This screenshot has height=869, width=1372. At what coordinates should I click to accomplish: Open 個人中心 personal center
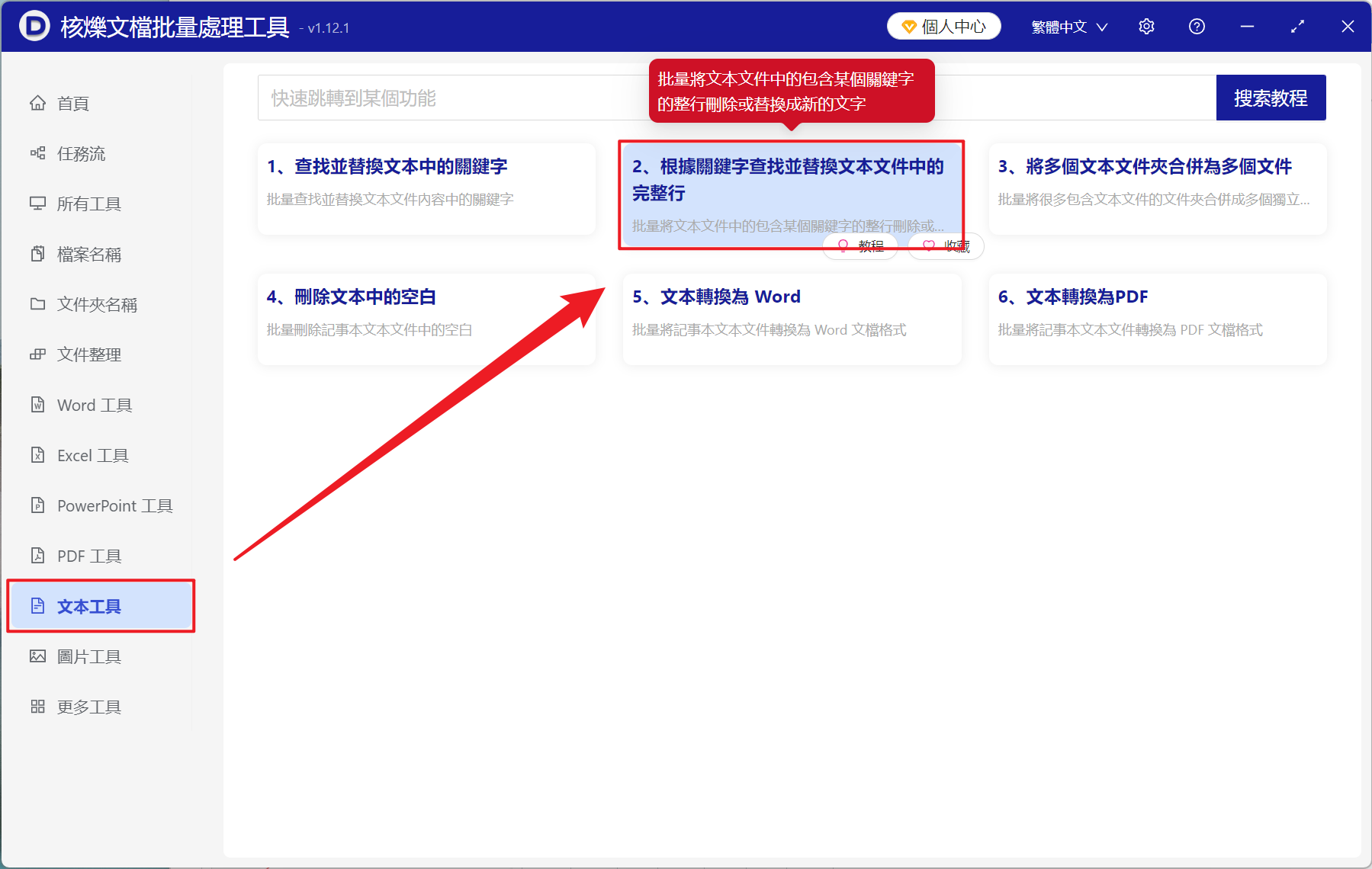943,25
